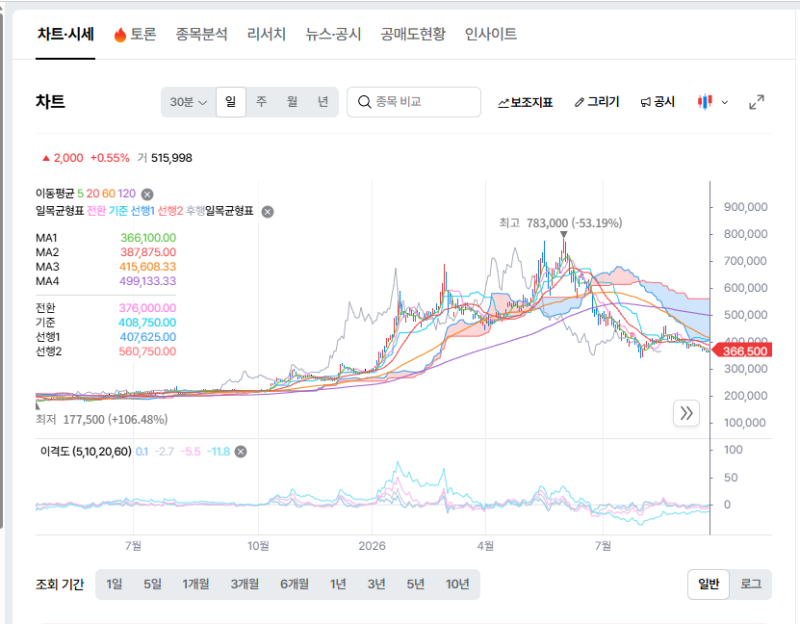Image resolution: width=800 pixels, height=624 pixels.
Task: Click the volume figure 515,998
Action: click(x=171, y=158)
